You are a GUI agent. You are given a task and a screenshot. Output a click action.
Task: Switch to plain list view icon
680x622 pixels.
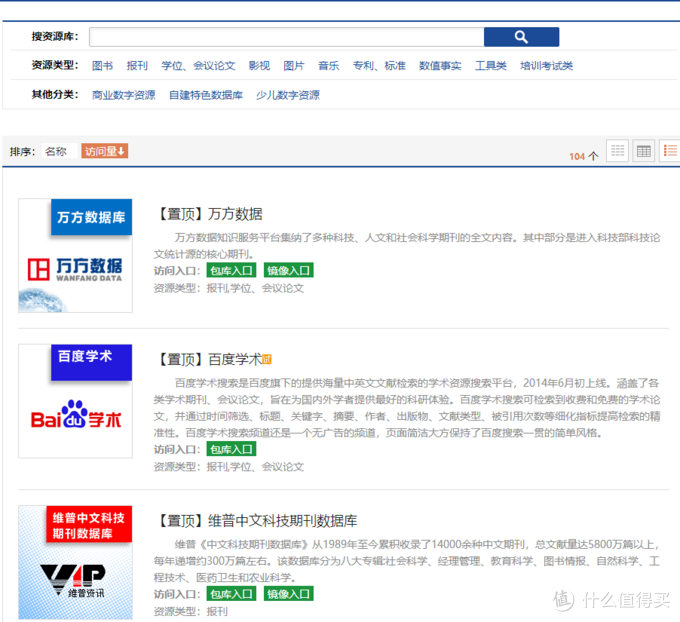(618, 151)
